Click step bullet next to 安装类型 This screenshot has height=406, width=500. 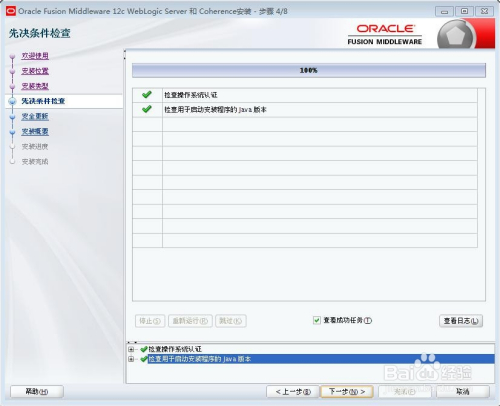click(x=13, y=86)
